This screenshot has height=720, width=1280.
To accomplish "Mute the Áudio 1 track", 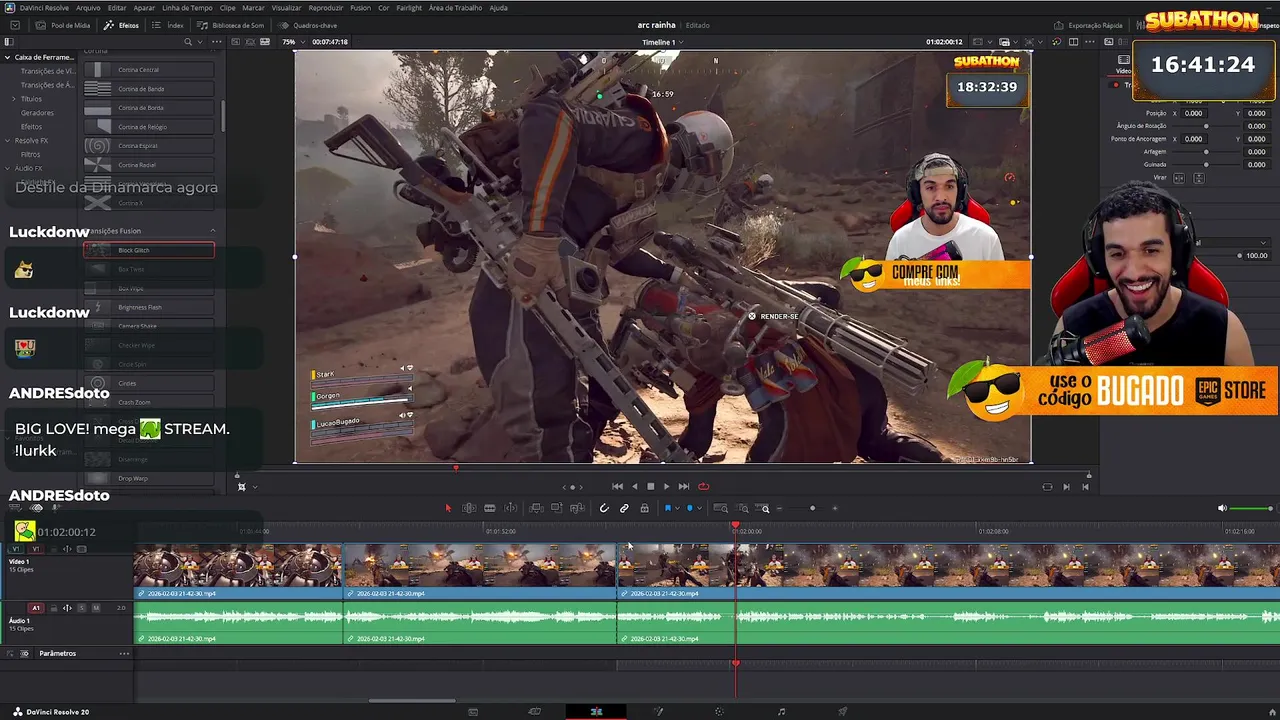I will [x=96, y=608].
